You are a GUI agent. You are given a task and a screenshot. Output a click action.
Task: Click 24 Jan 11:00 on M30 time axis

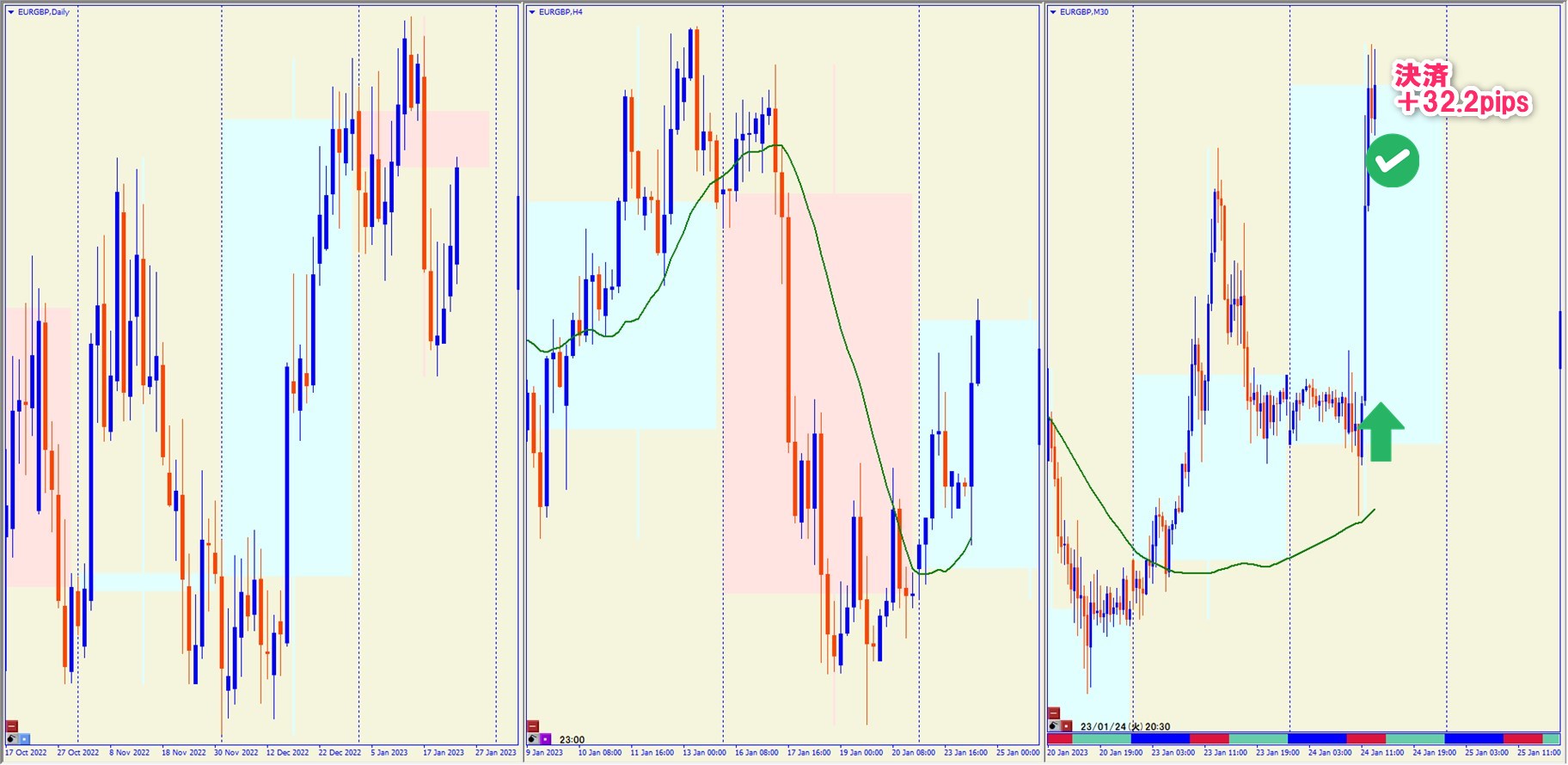(1381, 753)
